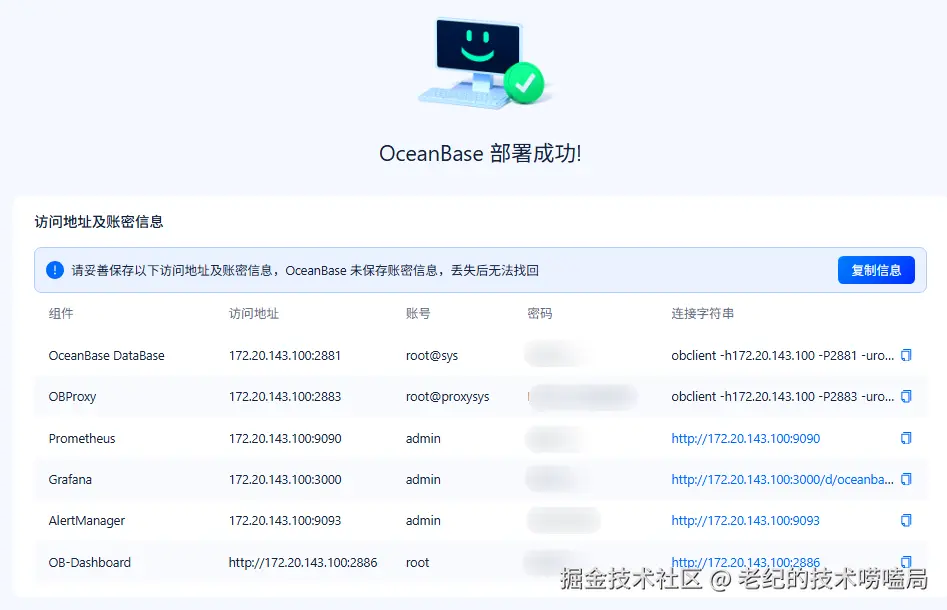The height and width of the screenshot is (610, 947).
Task: Click the OB-Dashboard component name
Action: [x=89, y=562]
